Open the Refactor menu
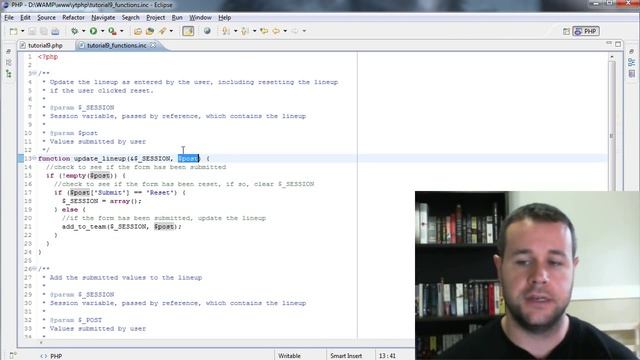The height and width of the screenshot is (360, 640). coord(73,18)
